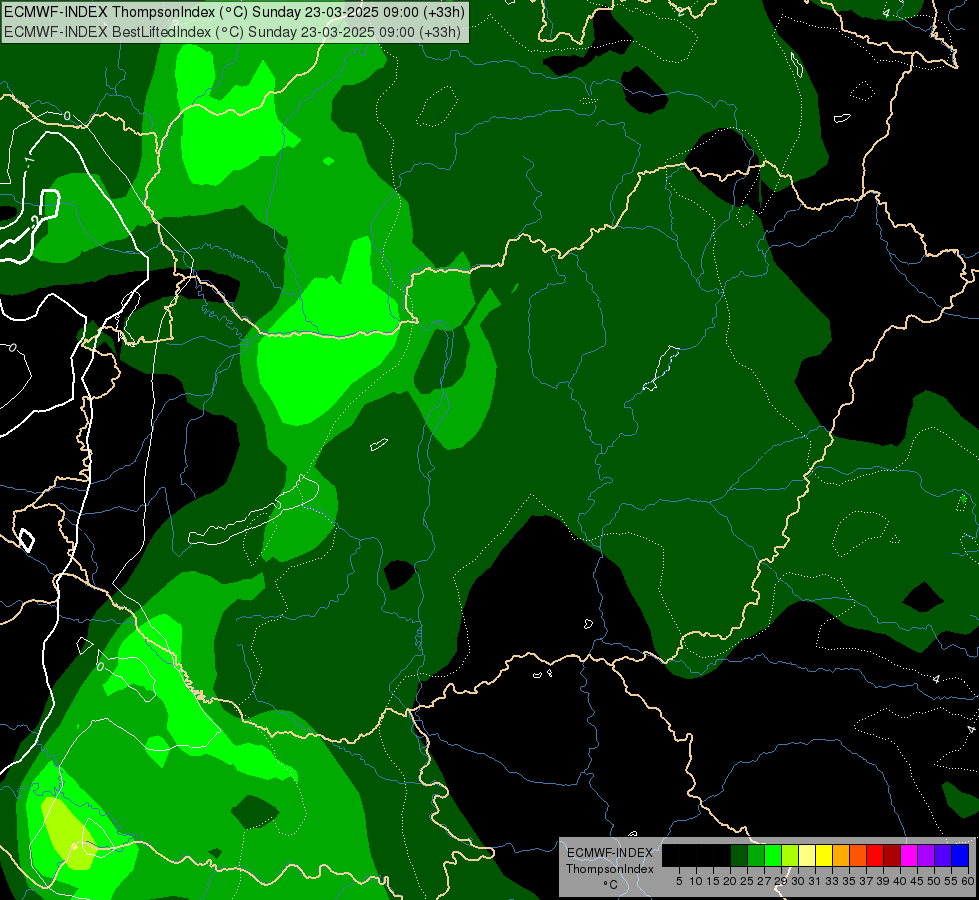The height and width of the screenshot is (900, 979).
Task: Pick the yellow-green 29-30 legend swatch
Action: [790, 855]
